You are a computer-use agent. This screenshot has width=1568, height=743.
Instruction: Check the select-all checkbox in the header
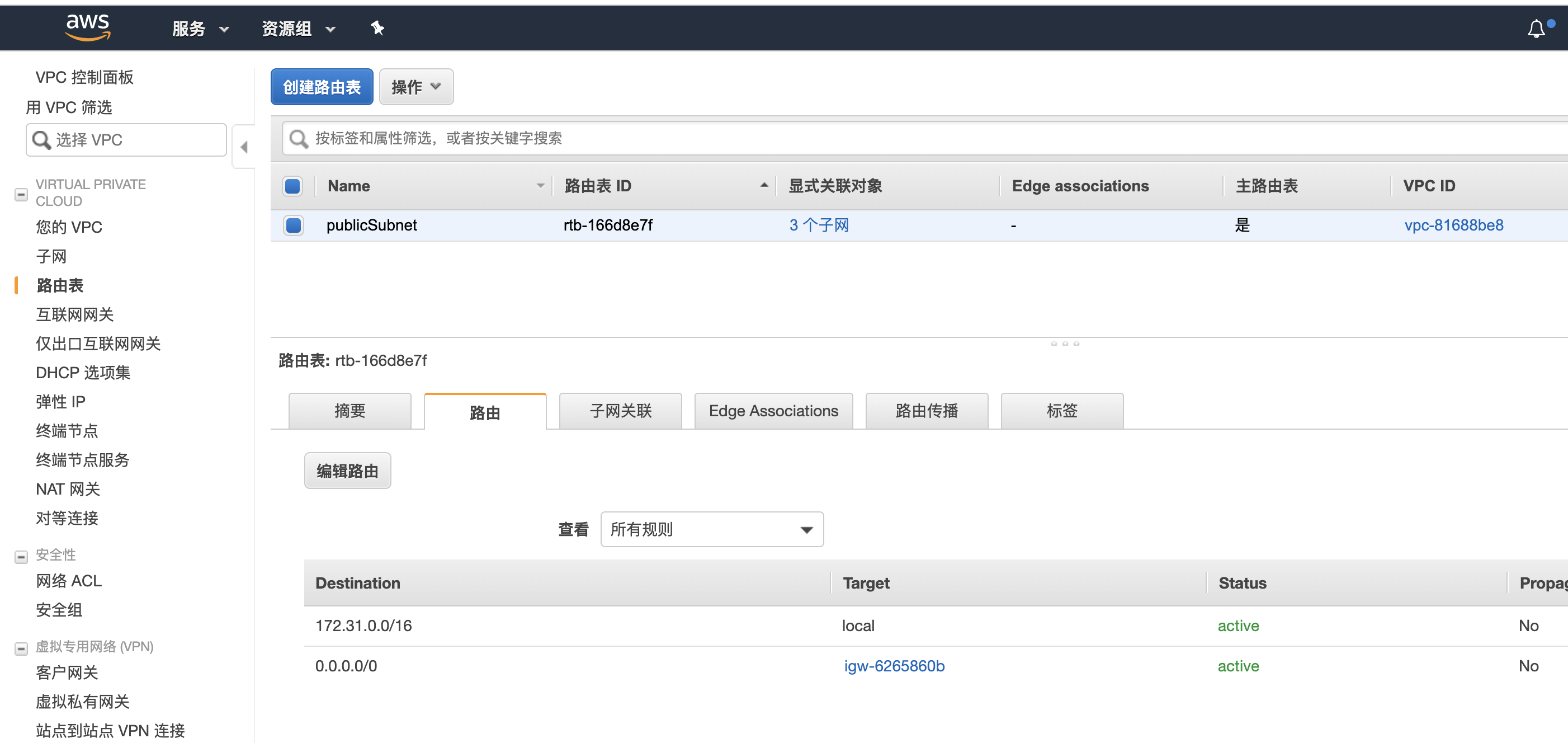pos(292,186)
